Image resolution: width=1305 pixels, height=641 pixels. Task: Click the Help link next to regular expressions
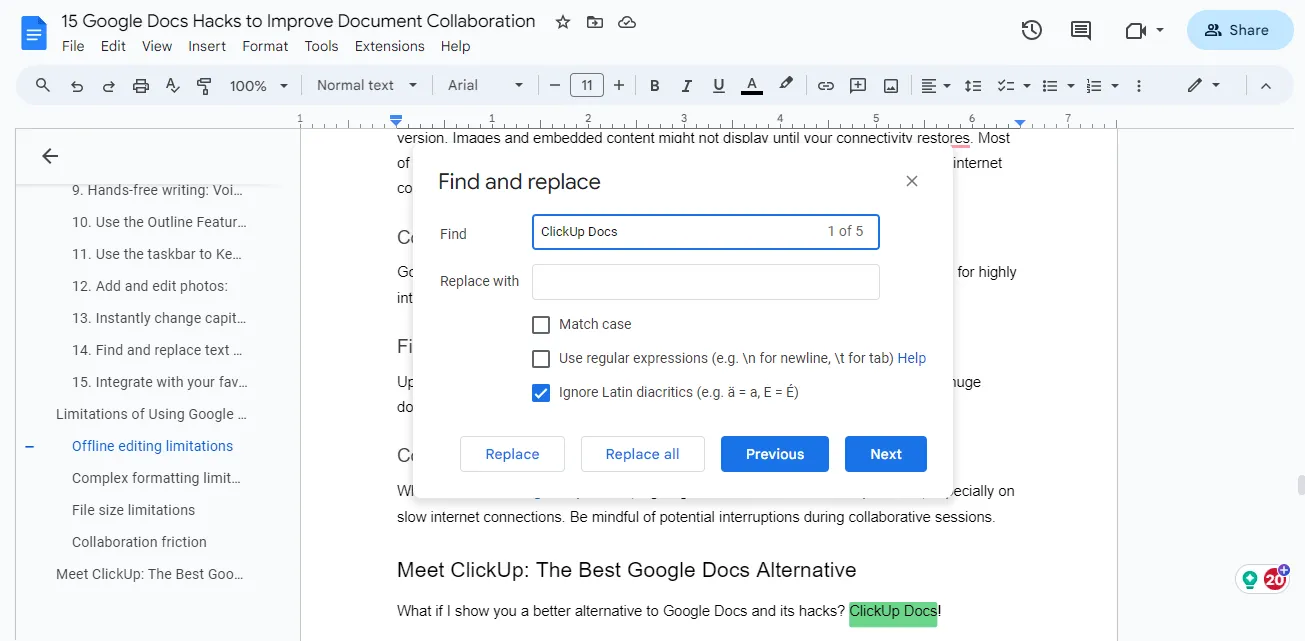click(911, 358)
